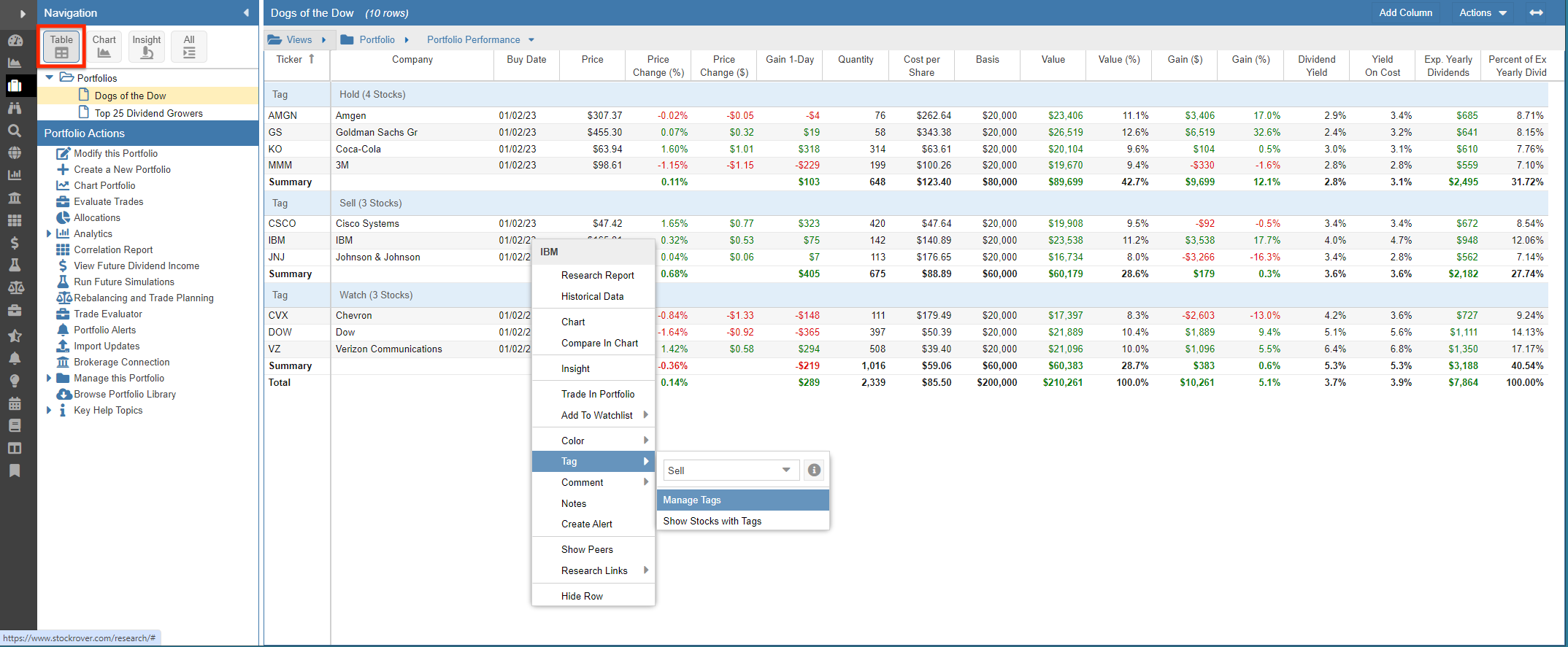Collapse the Portfolios tree folder
The image size is (1568, 647).
49,77
